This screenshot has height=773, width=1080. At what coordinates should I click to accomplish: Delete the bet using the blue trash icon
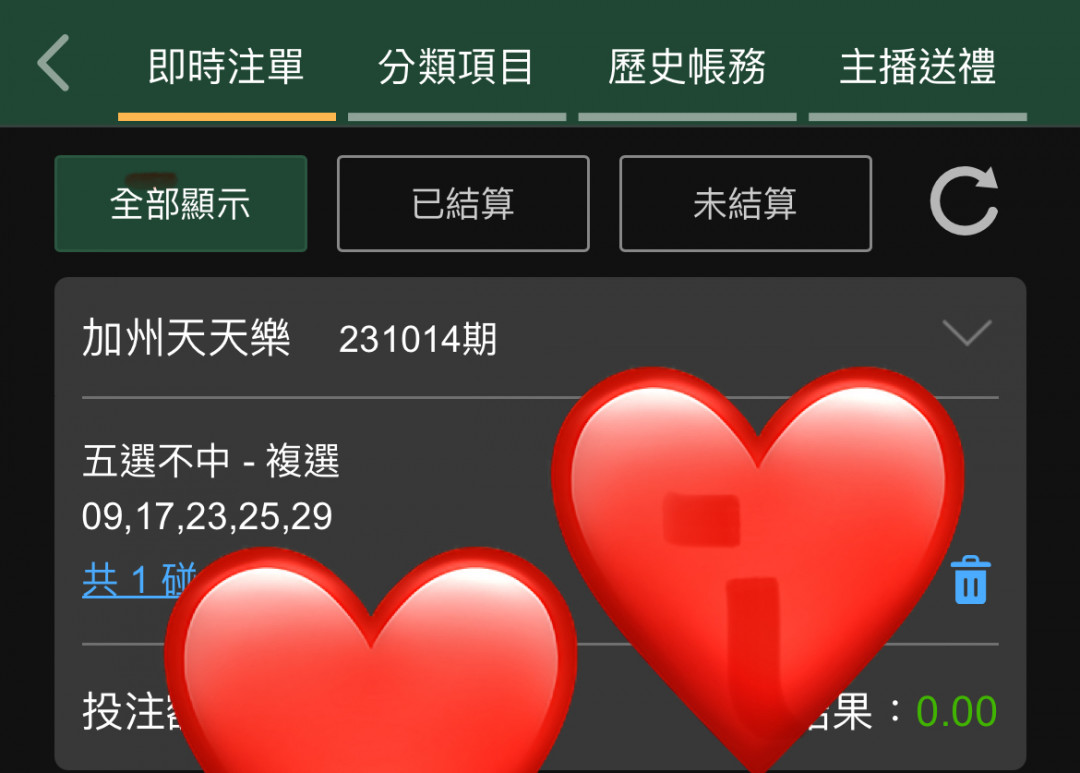[x=970, y=580]
